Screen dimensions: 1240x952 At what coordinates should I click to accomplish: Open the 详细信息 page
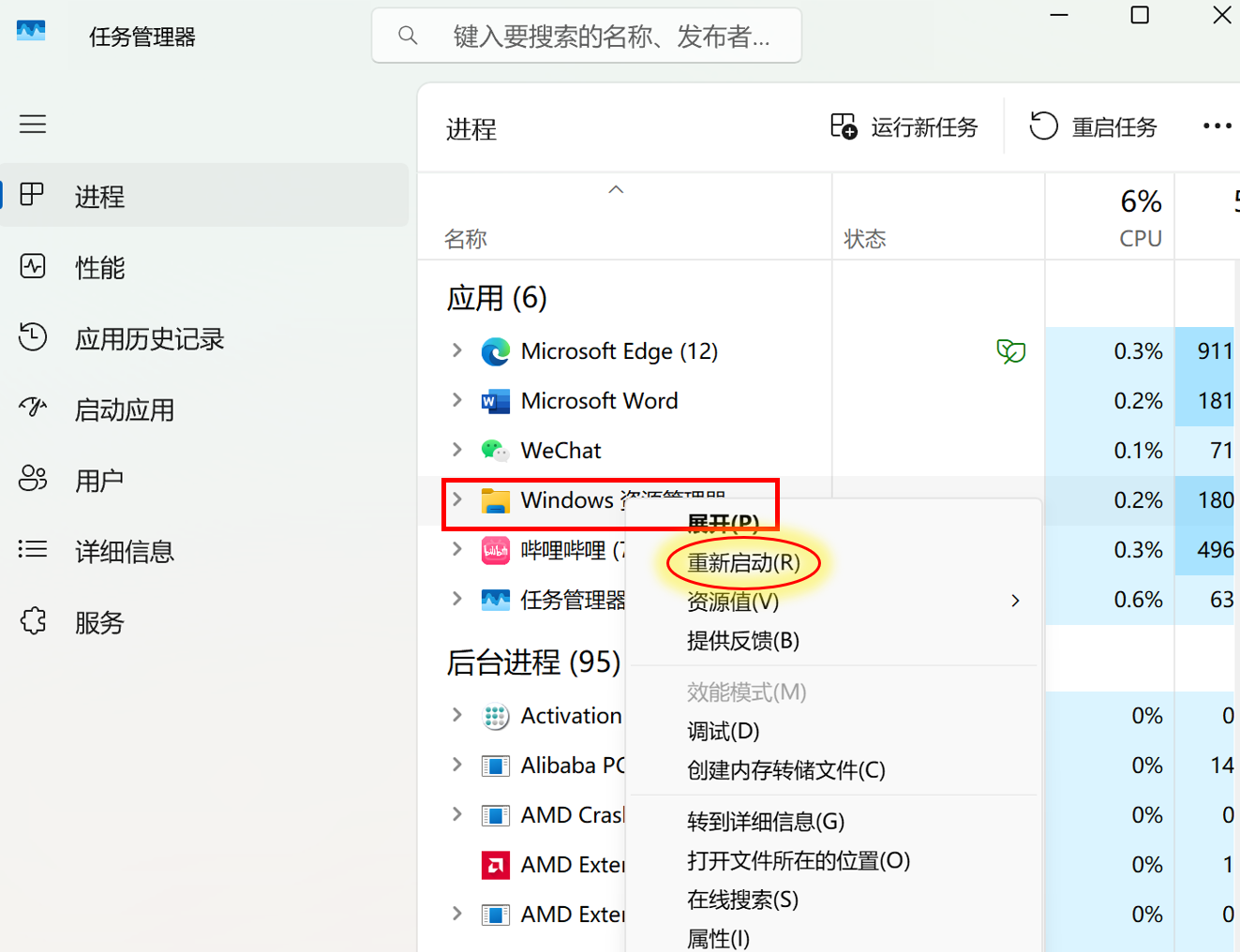(x=204, y=552)
